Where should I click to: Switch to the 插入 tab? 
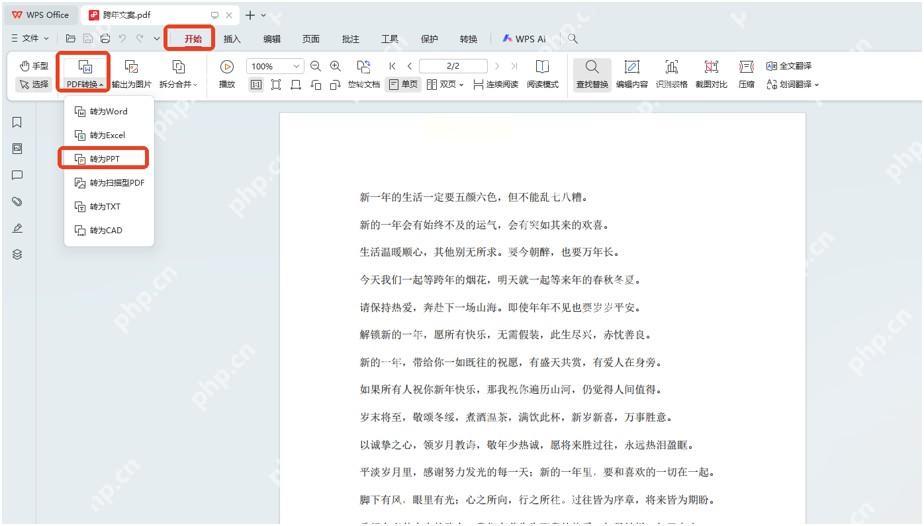coord(232,39)
